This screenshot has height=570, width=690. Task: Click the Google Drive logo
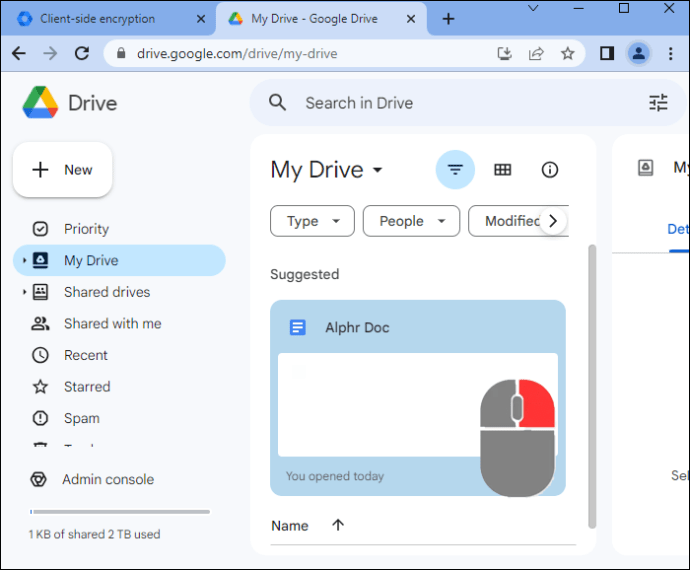[x=40, y=103]
